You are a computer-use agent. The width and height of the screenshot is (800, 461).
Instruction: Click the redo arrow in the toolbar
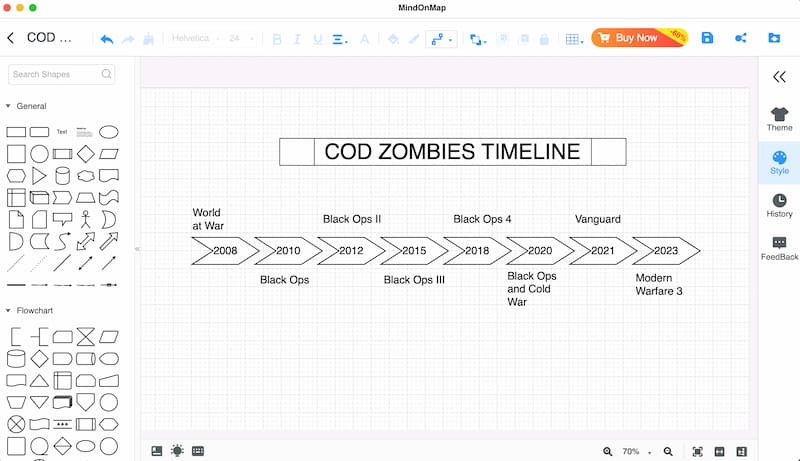tap(128, 39)
